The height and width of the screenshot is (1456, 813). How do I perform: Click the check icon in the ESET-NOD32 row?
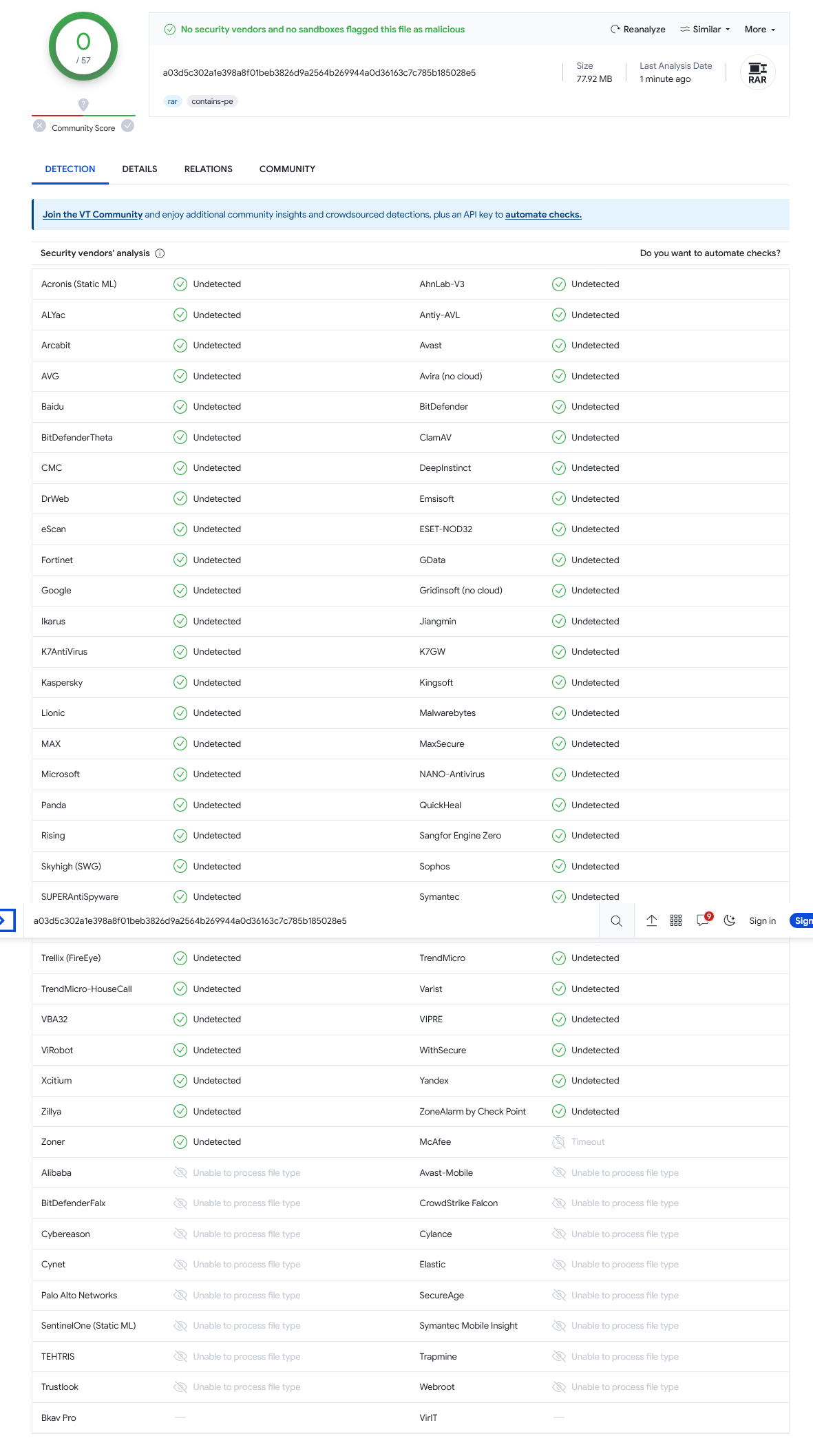[559, 529]
